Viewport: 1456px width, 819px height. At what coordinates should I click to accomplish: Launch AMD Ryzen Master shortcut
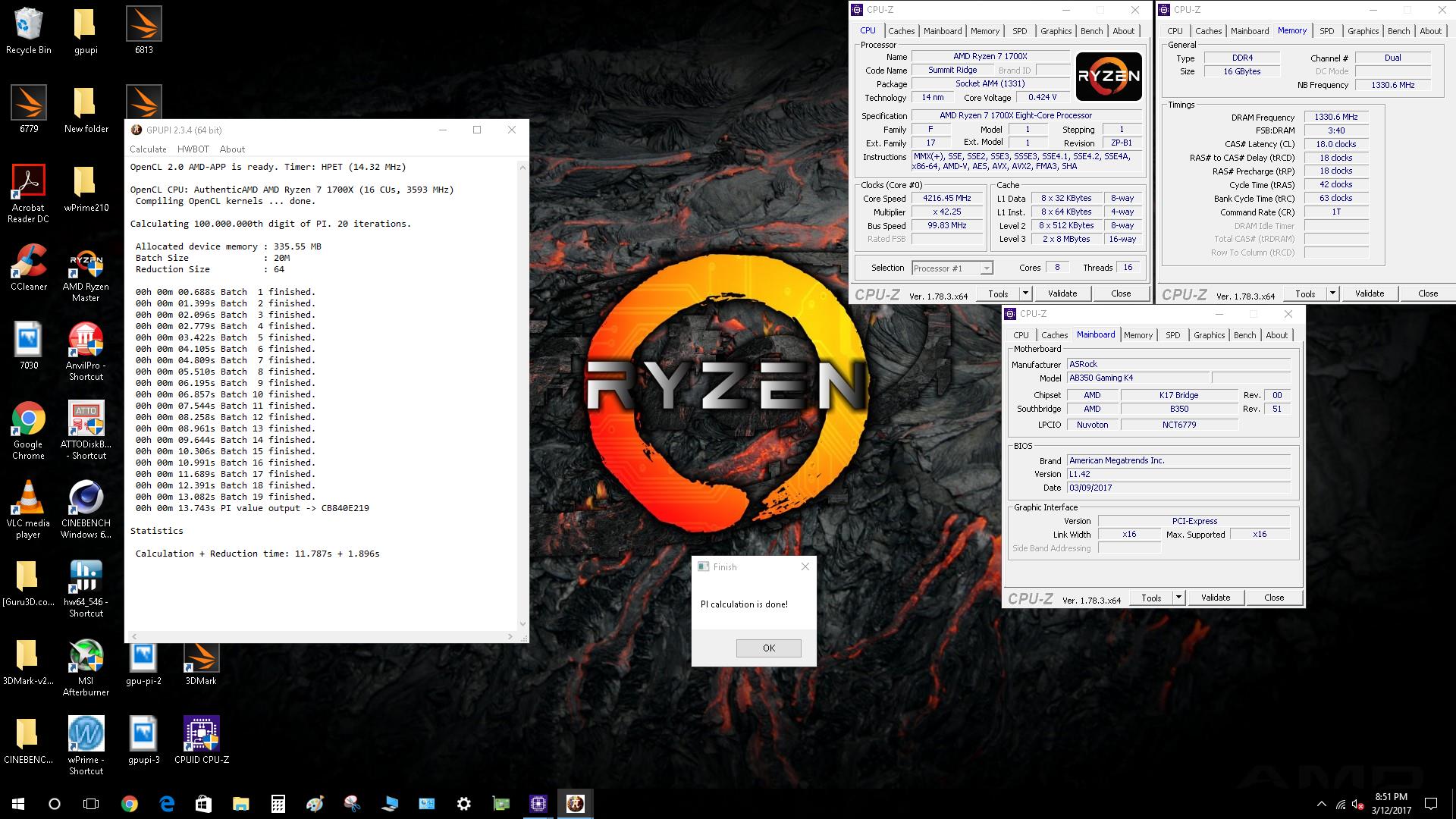[x=86, y=275]
